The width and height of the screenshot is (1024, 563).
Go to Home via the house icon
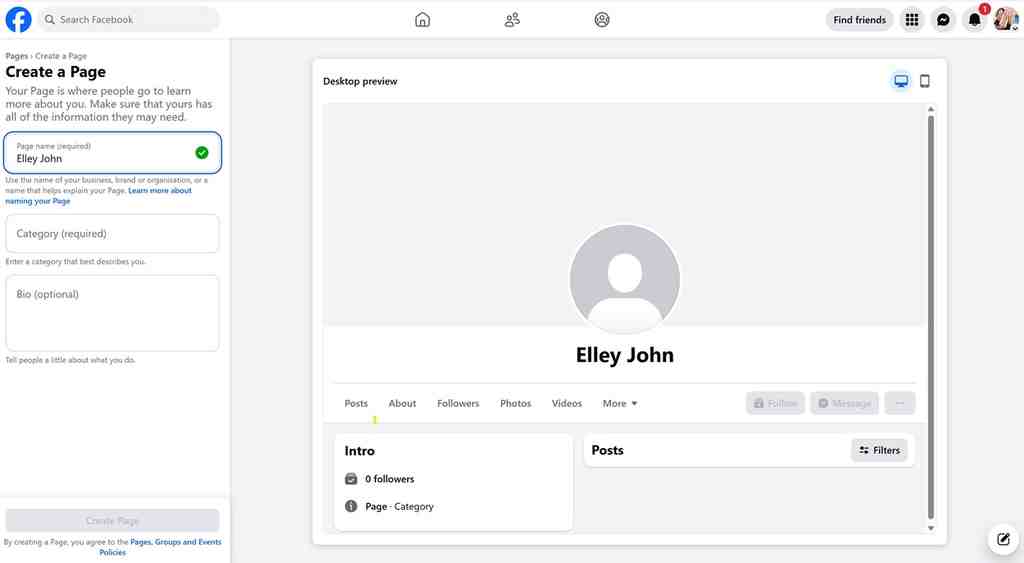[x=423, y=20]
